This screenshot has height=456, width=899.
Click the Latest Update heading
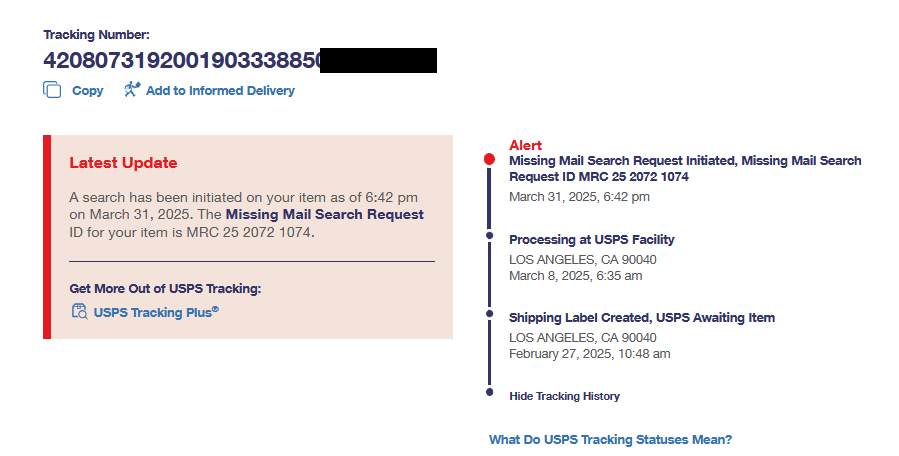tap(123, 163)
